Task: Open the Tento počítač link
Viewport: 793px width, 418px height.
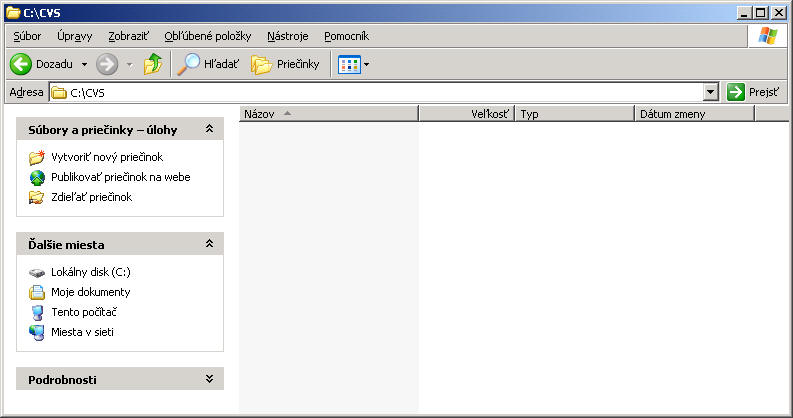Action: click(x=84, y=312)
